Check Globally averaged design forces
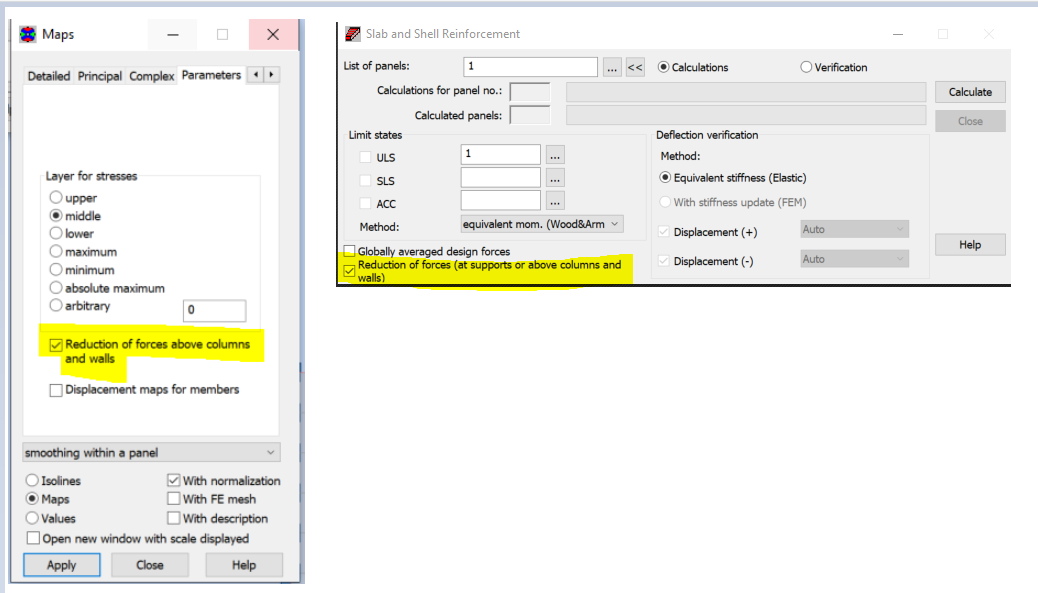The width and height of the screenshot is (1038, 593). (x=349, y=251)
